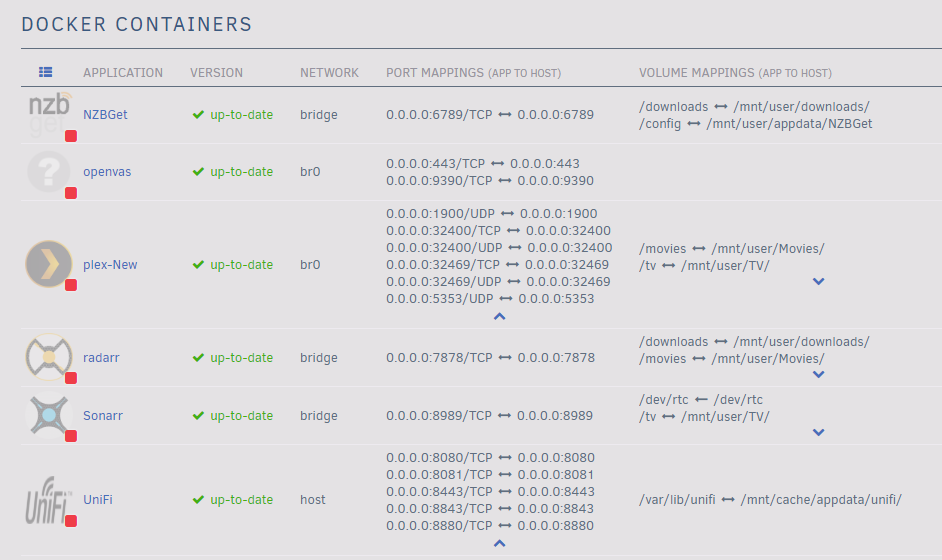Open the openvas application link
Viewport: 942px width, 560px height.
click(107, 172)
